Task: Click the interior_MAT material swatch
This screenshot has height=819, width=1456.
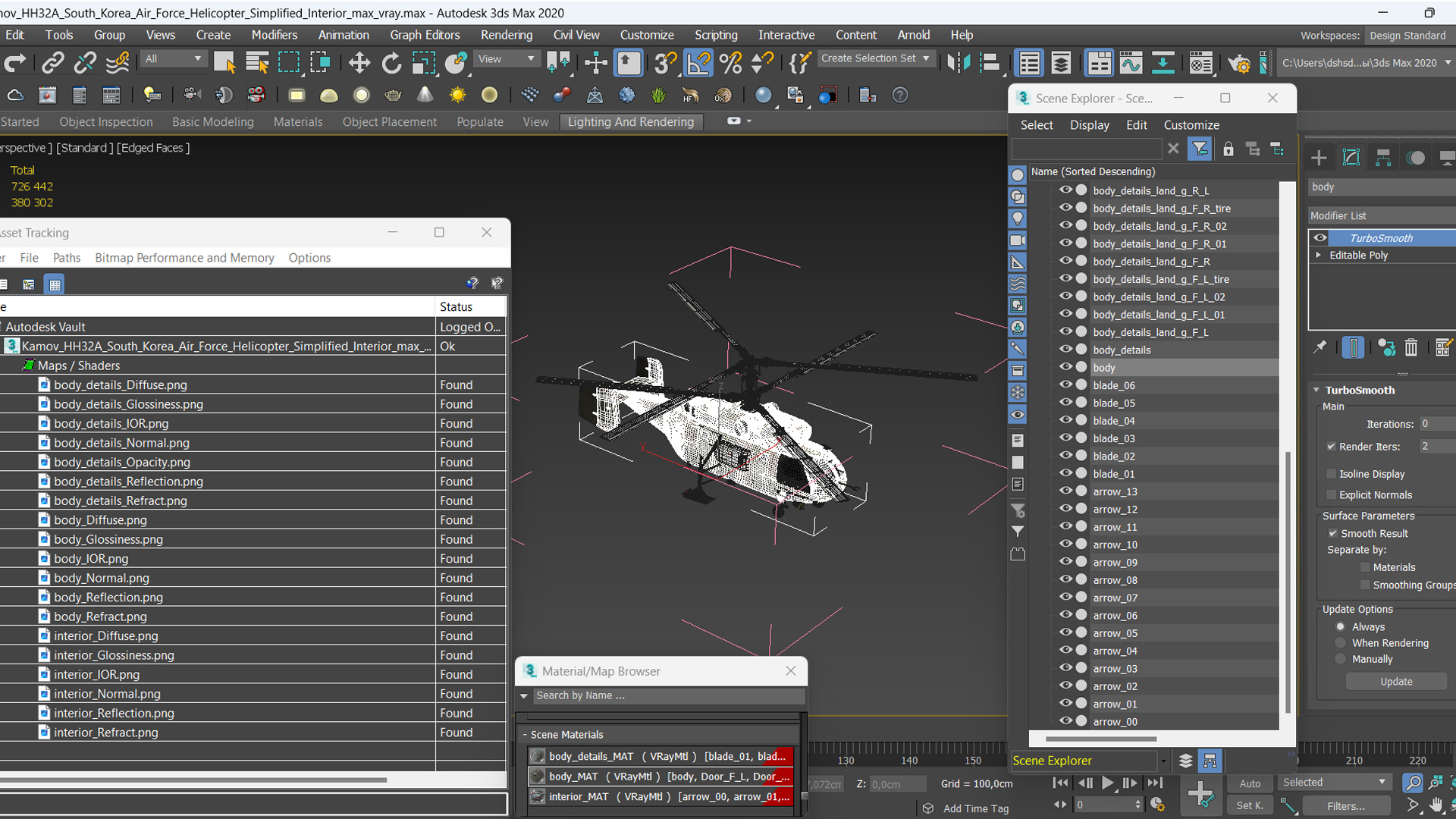Action: point(538,796)
